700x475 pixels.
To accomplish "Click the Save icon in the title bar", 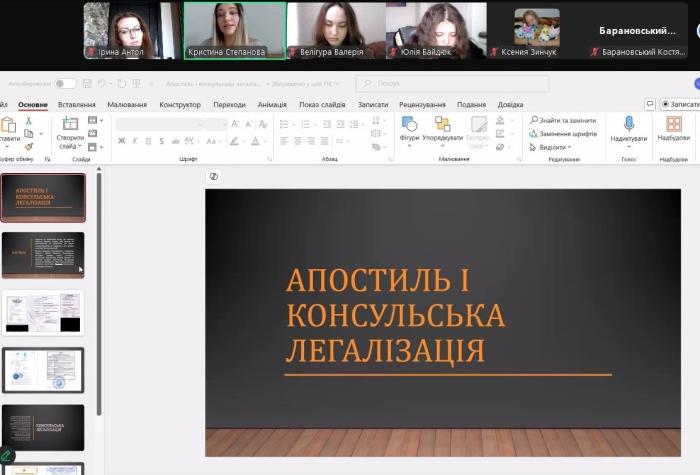I will point(89,84).
